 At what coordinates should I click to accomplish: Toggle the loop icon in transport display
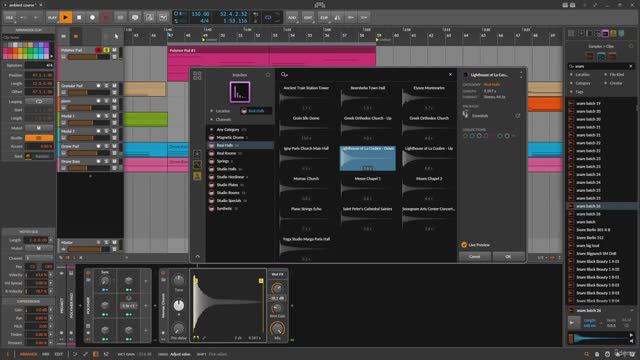268,18
